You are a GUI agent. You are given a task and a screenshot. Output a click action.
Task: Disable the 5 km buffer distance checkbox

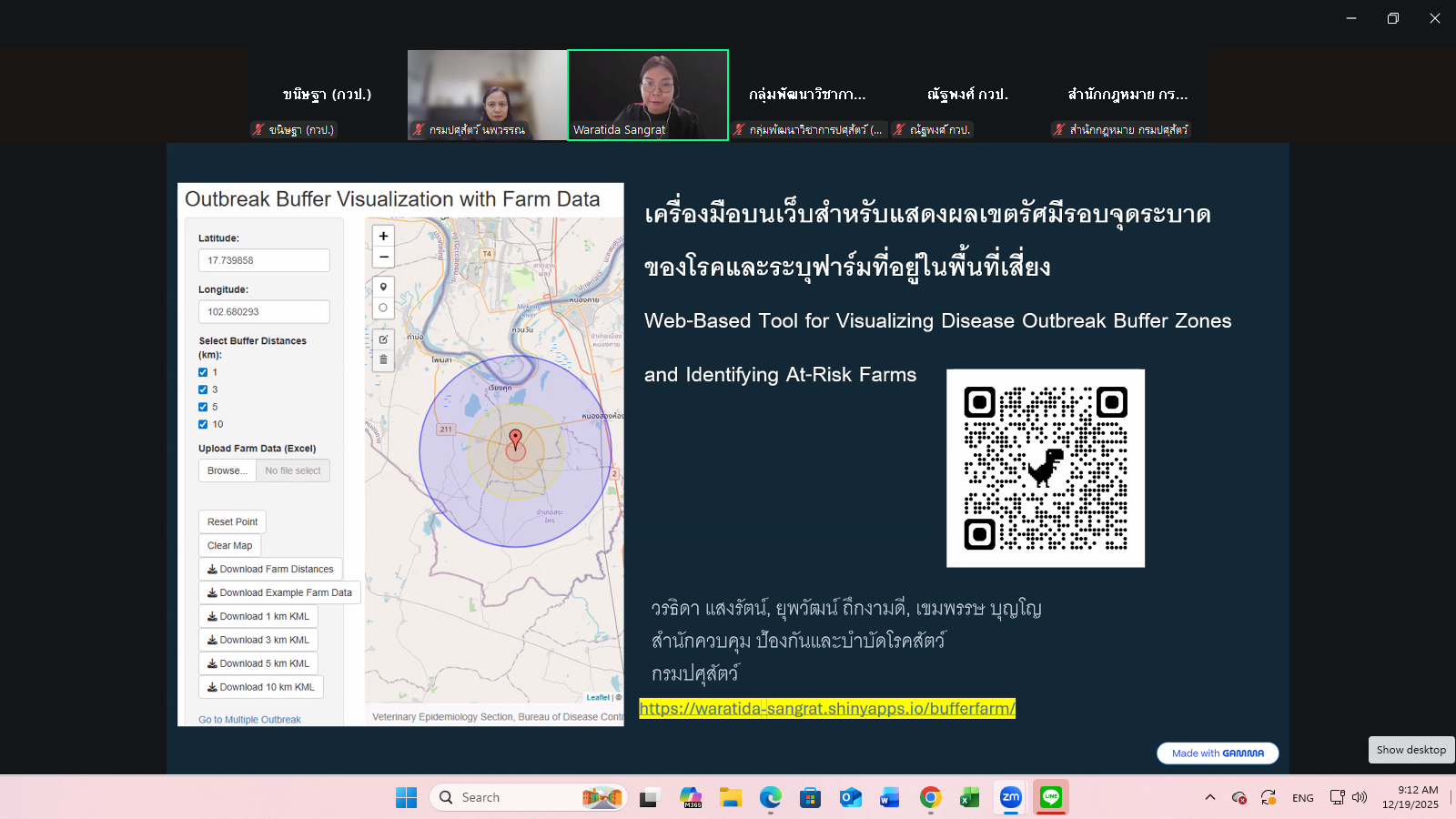204,407
